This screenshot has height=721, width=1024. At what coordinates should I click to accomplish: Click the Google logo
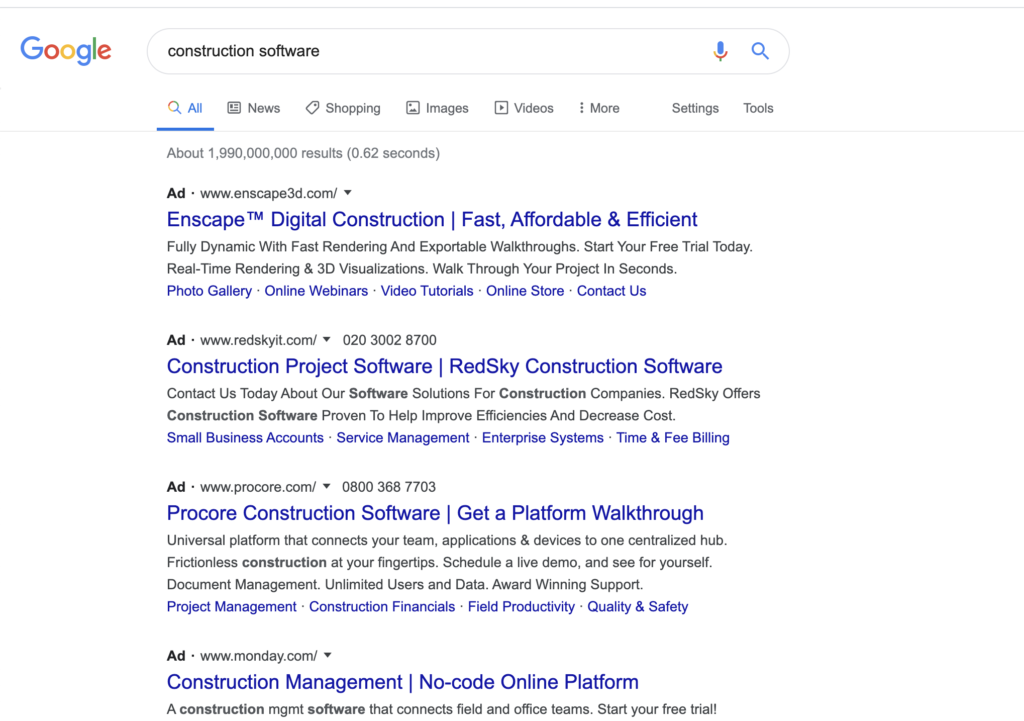tap(66, 50)
